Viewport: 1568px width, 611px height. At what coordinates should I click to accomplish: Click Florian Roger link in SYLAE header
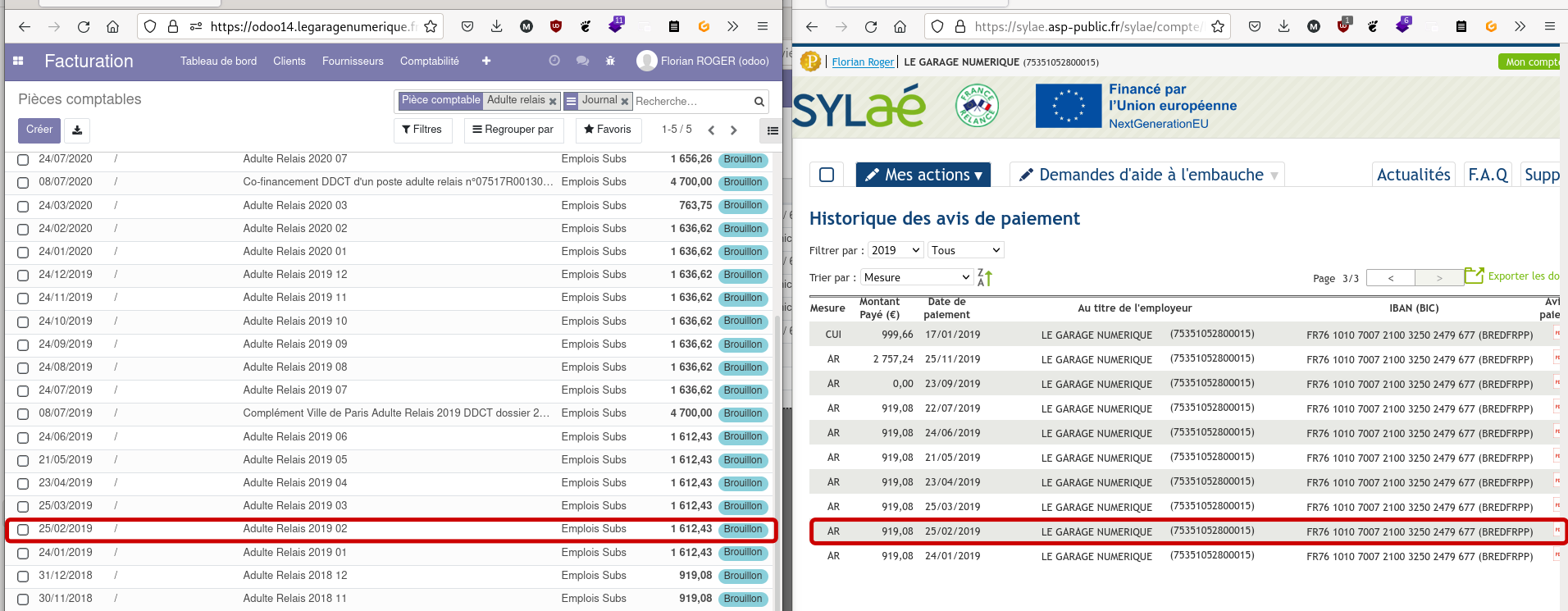(863, 62)
